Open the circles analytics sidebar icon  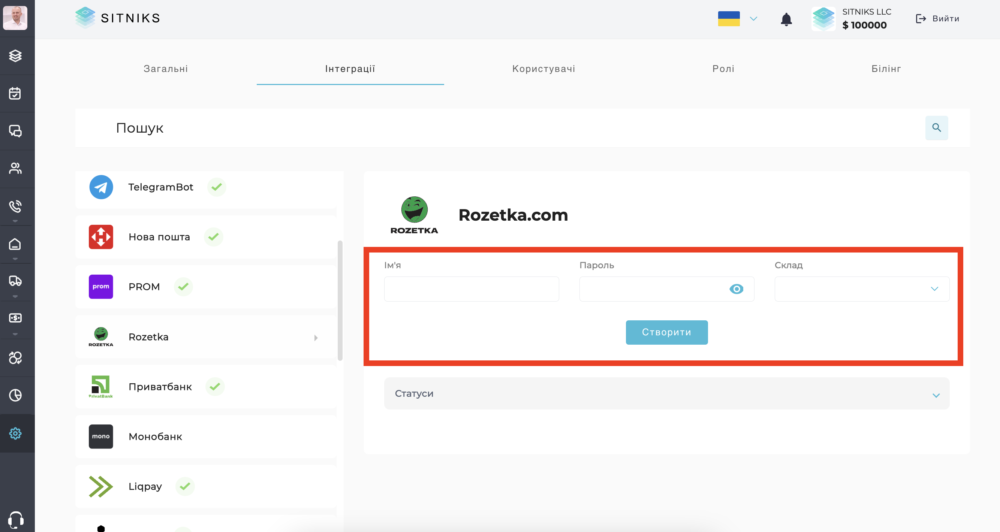tap(15, 358)
